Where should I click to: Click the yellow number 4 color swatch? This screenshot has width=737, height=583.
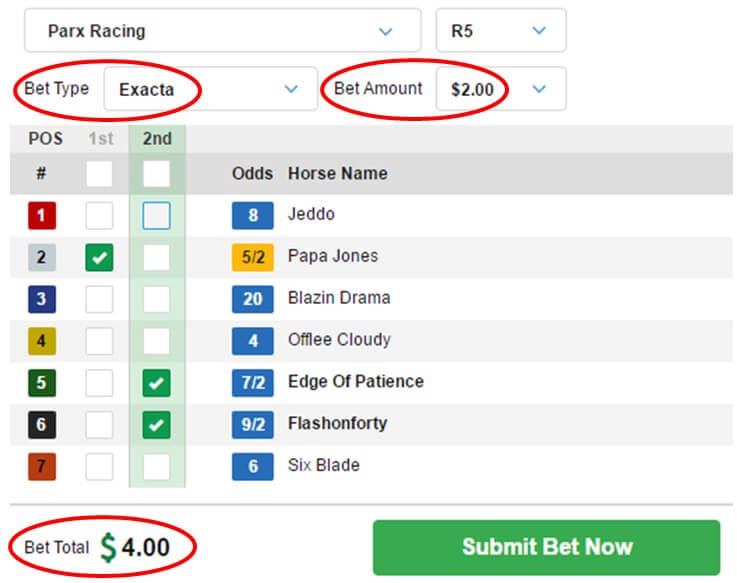pos(41,341)
